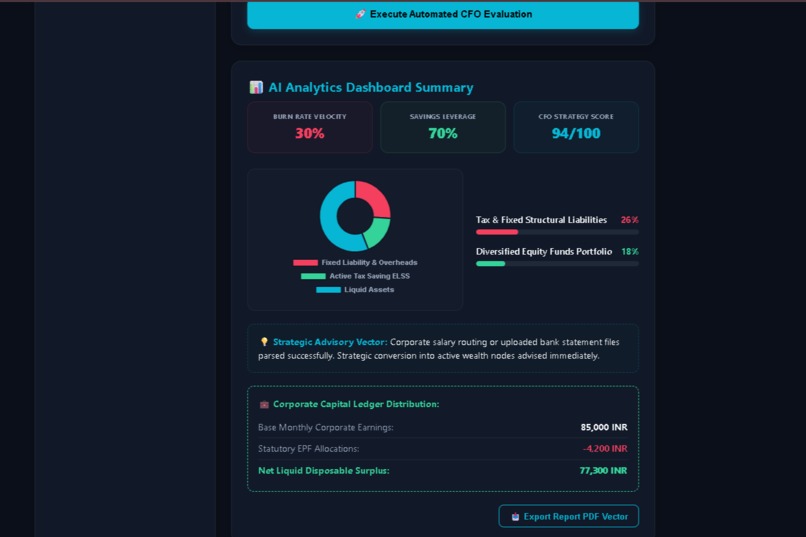Click the -4,200 INR value

(605, 449)
